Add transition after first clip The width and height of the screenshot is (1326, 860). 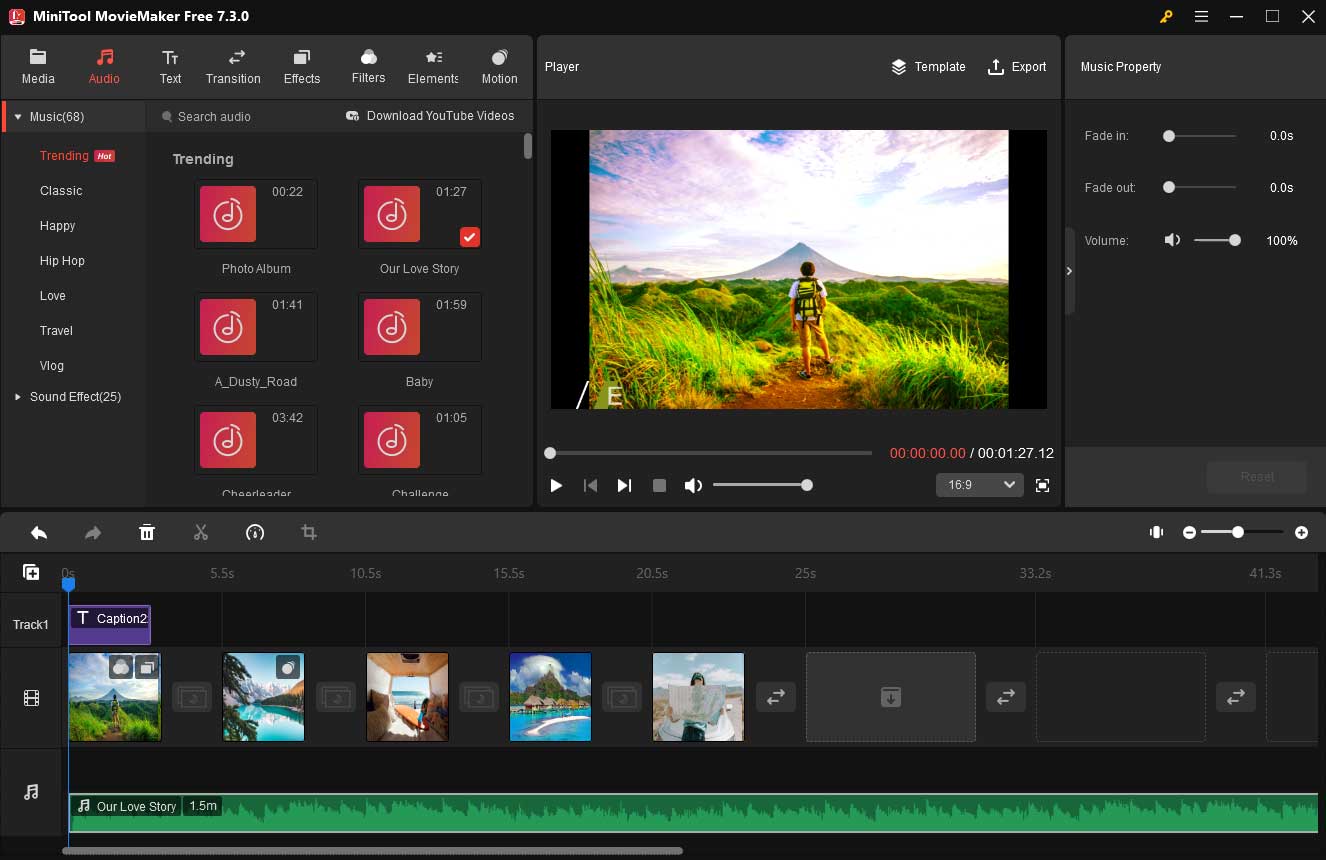pyautogui.click(x=191, y=697)
